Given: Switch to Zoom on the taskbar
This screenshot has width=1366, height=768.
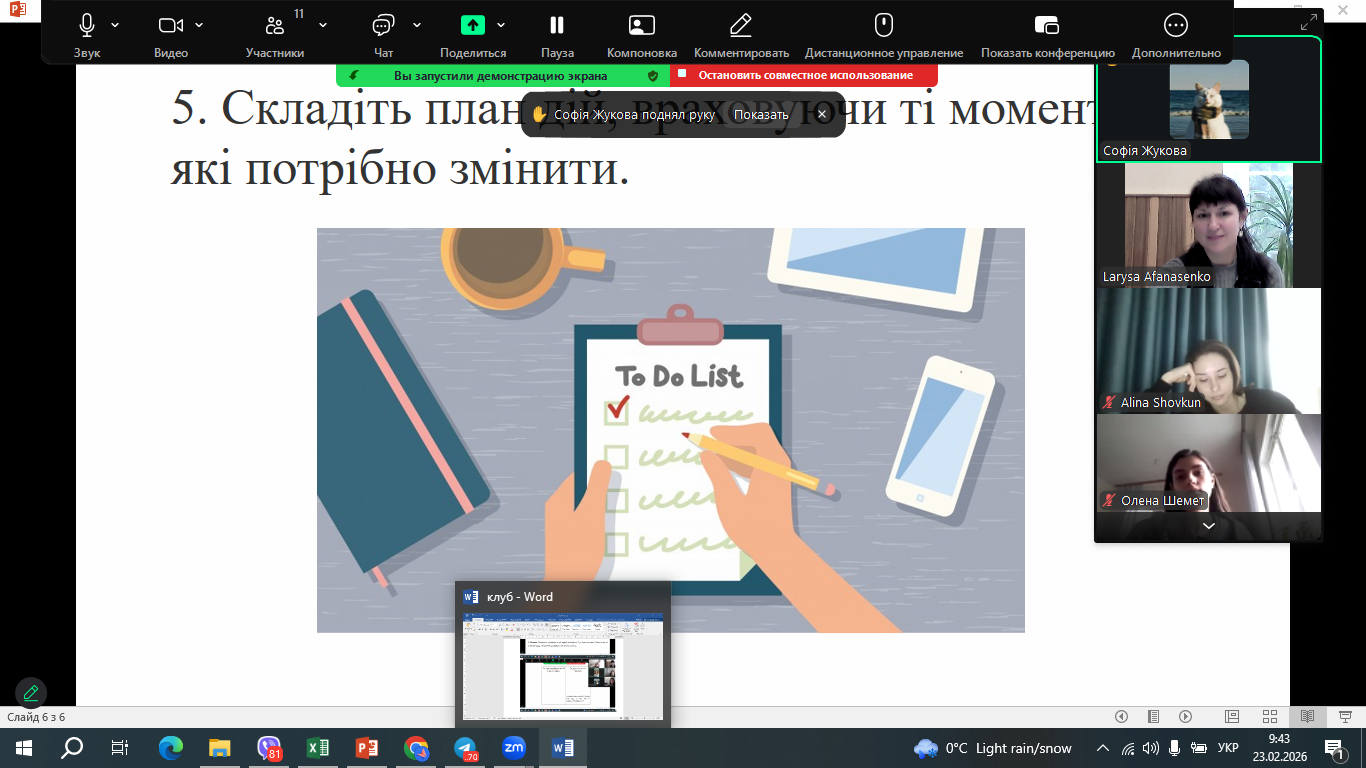Looking at the screenshot, I should click(x=514, y=748).
